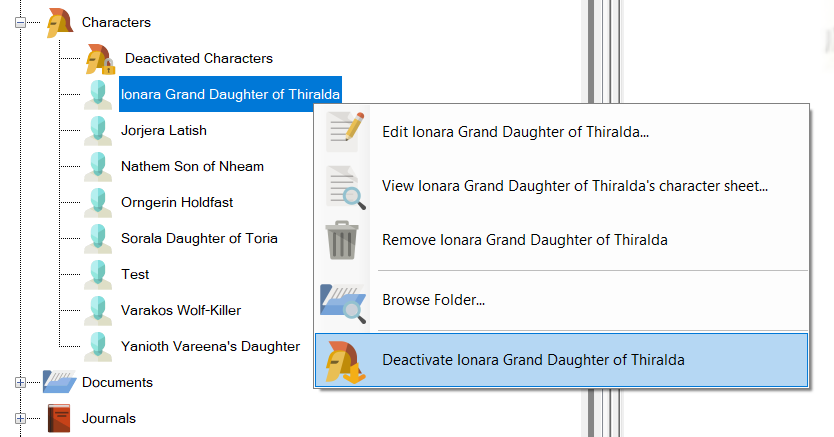Select Varakos Wolf-Killer in the tree

[x=180, y=310]
